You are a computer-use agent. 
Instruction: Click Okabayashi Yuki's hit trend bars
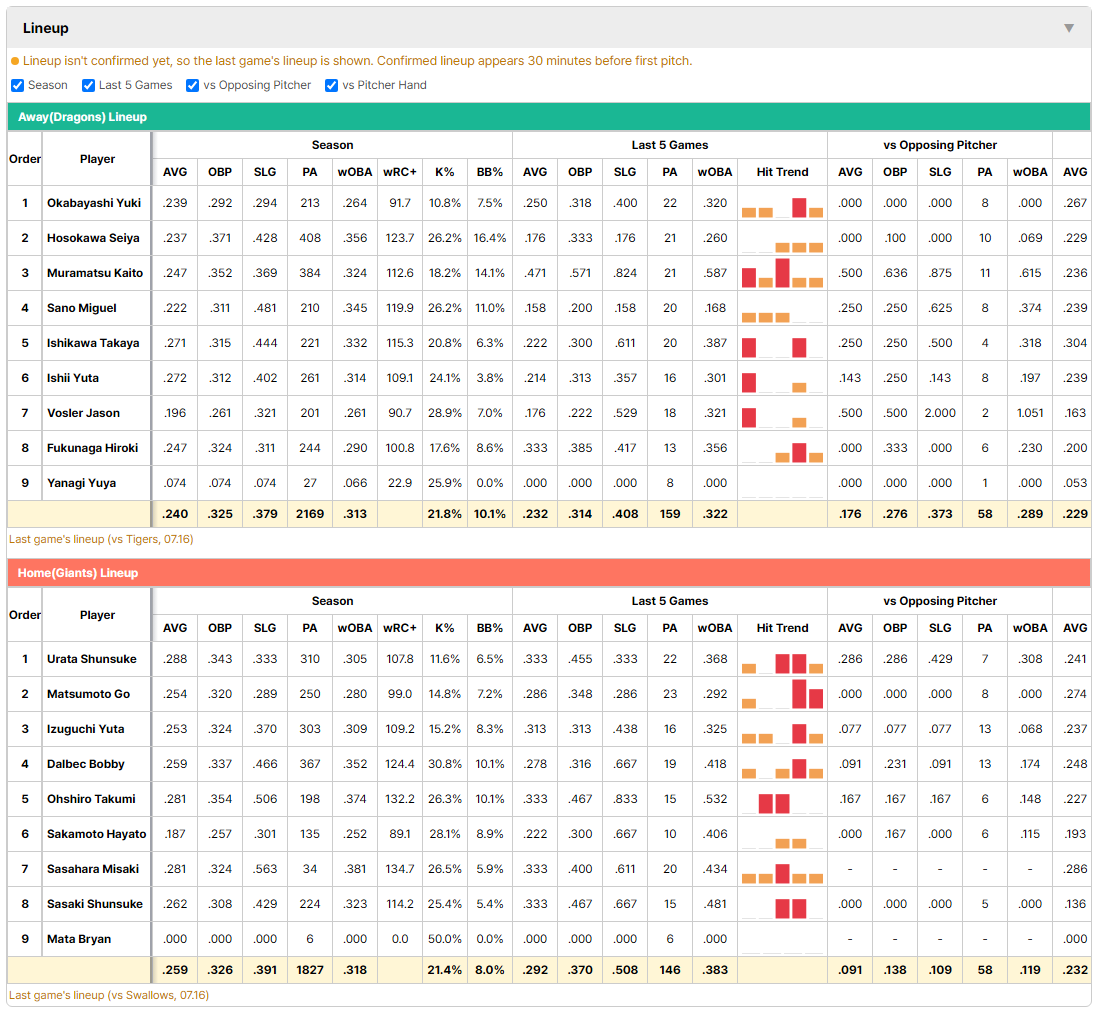(782, 203)
